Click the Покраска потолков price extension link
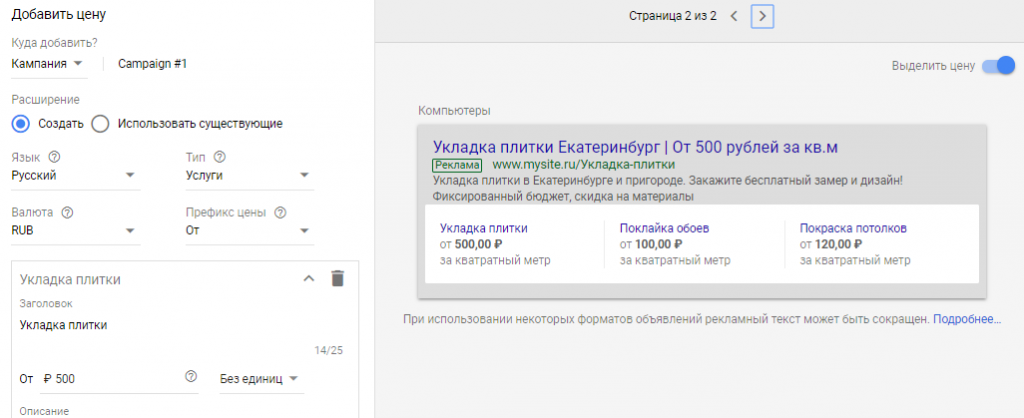This screenshot has width=1024, height=418. (x=853, y=229)
